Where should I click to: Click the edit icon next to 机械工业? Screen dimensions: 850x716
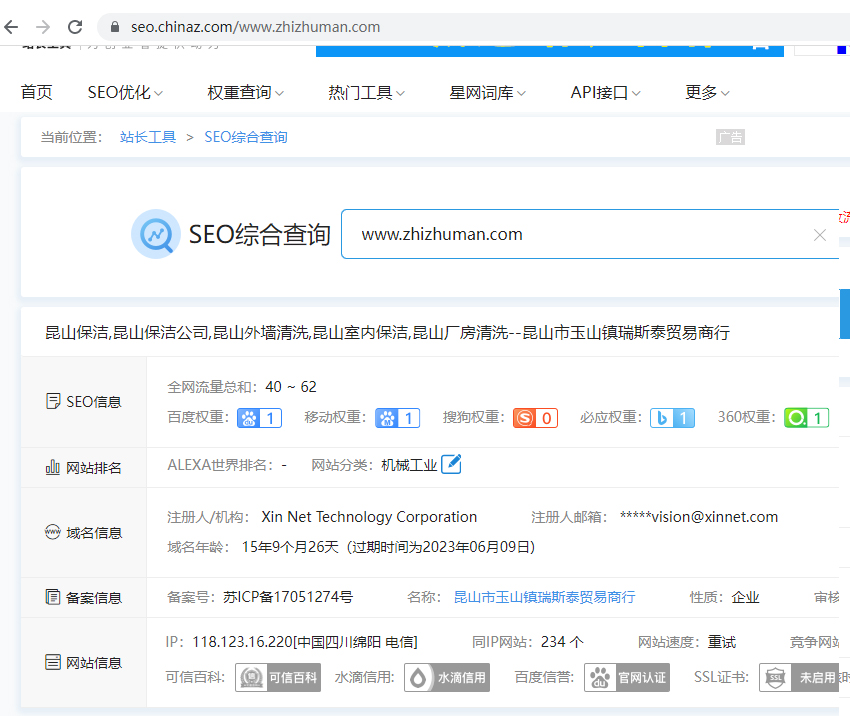[x=452, y=464]
